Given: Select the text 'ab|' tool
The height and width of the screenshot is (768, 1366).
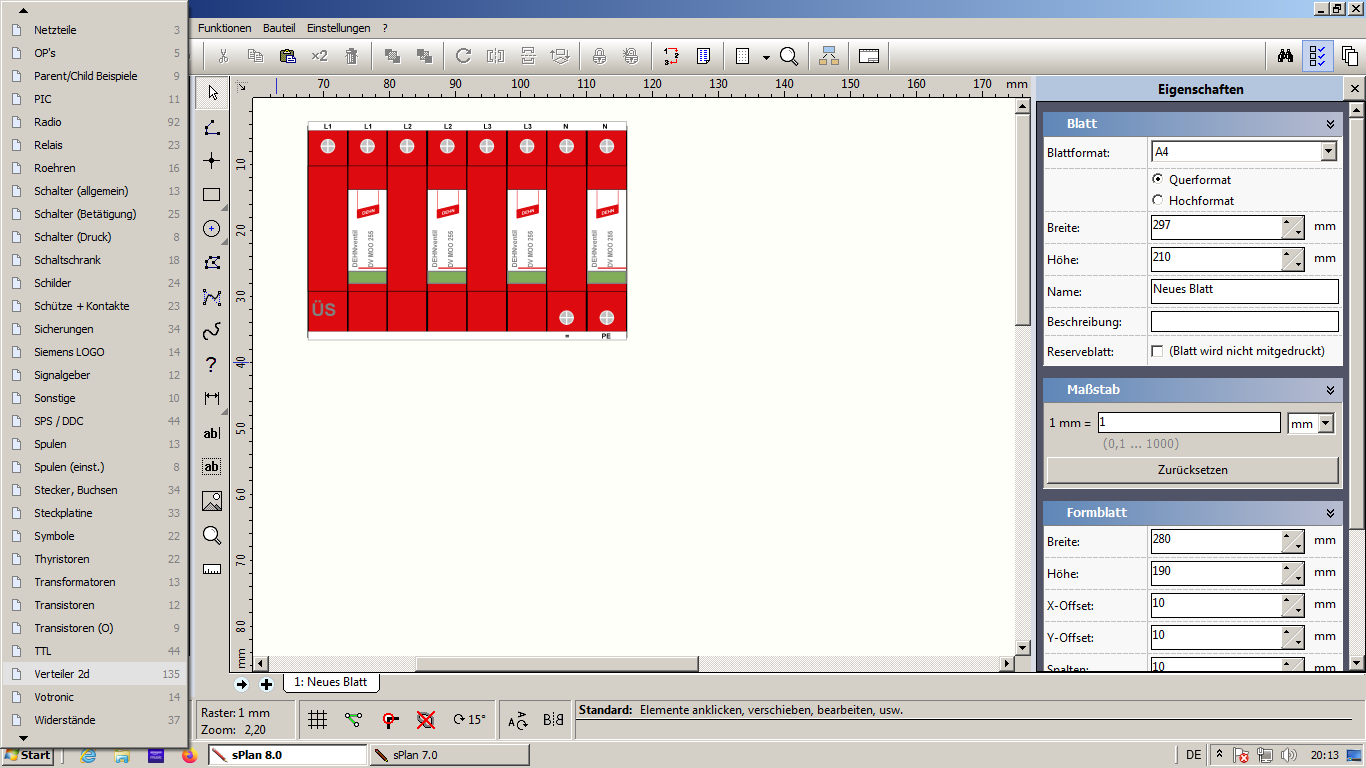Looking at the screenshot, I should (x=212, y=433).
